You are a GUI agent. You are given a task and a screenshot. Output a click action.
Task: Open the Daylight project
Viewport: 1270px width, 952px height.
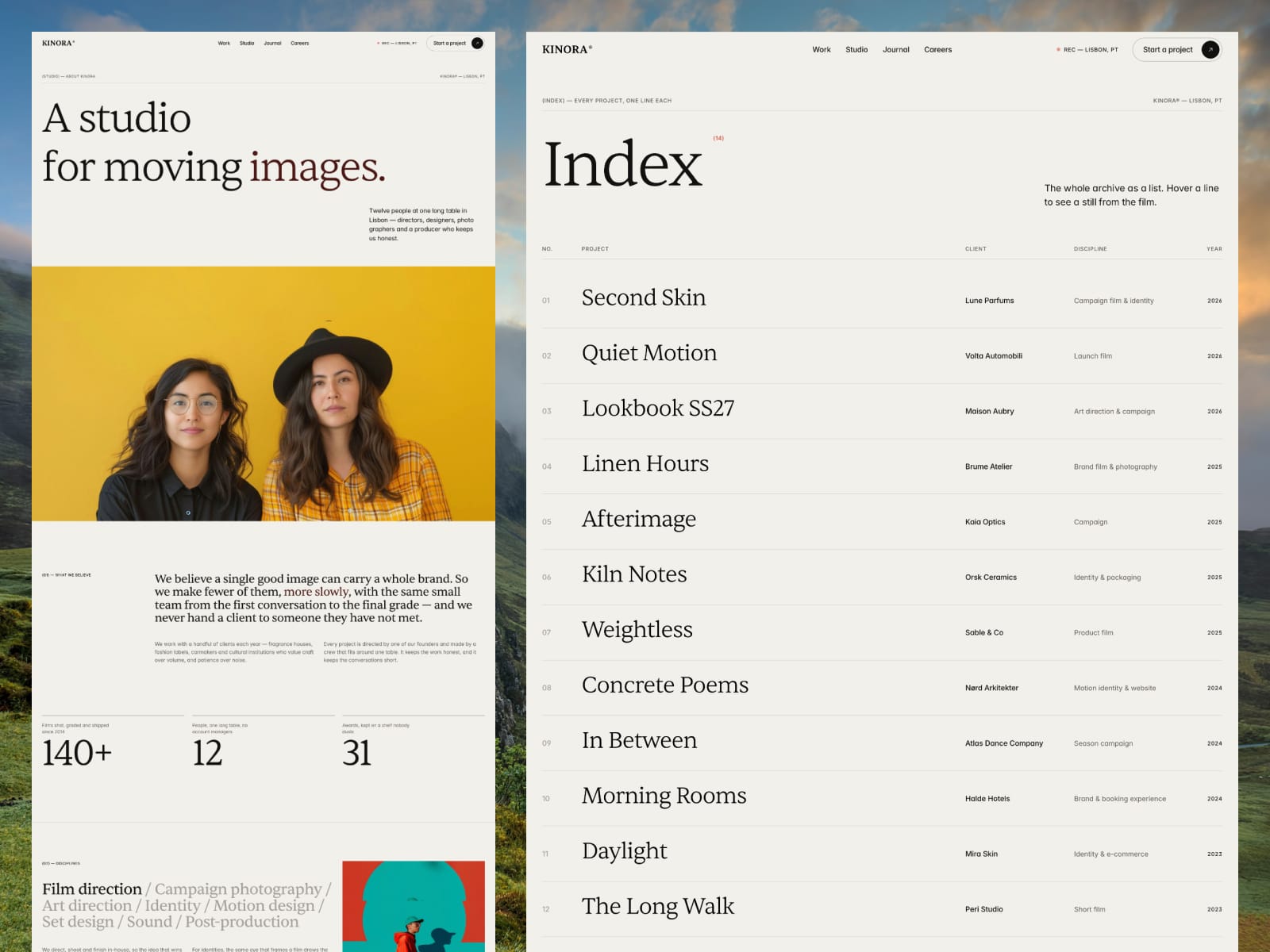pos(625,851)
